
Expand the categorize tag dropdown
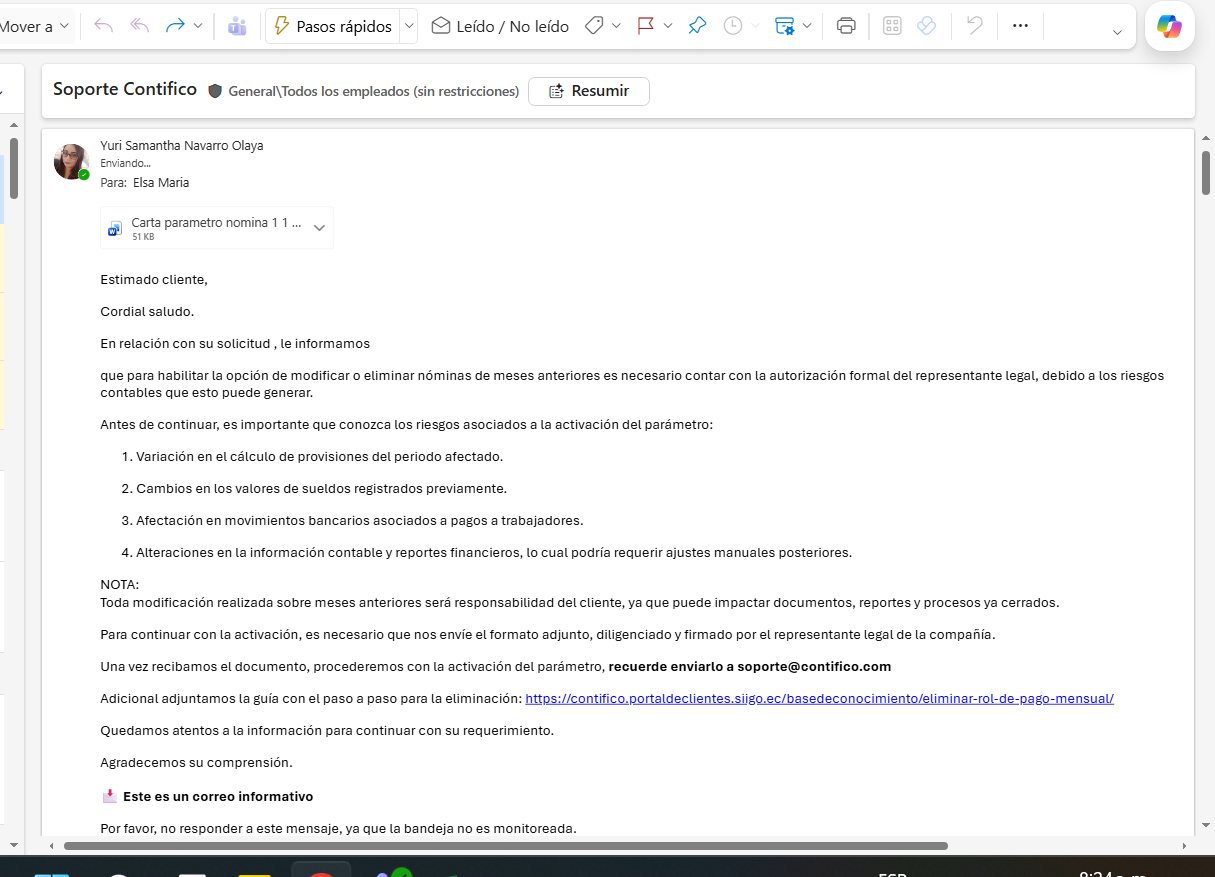click(616, 26)
